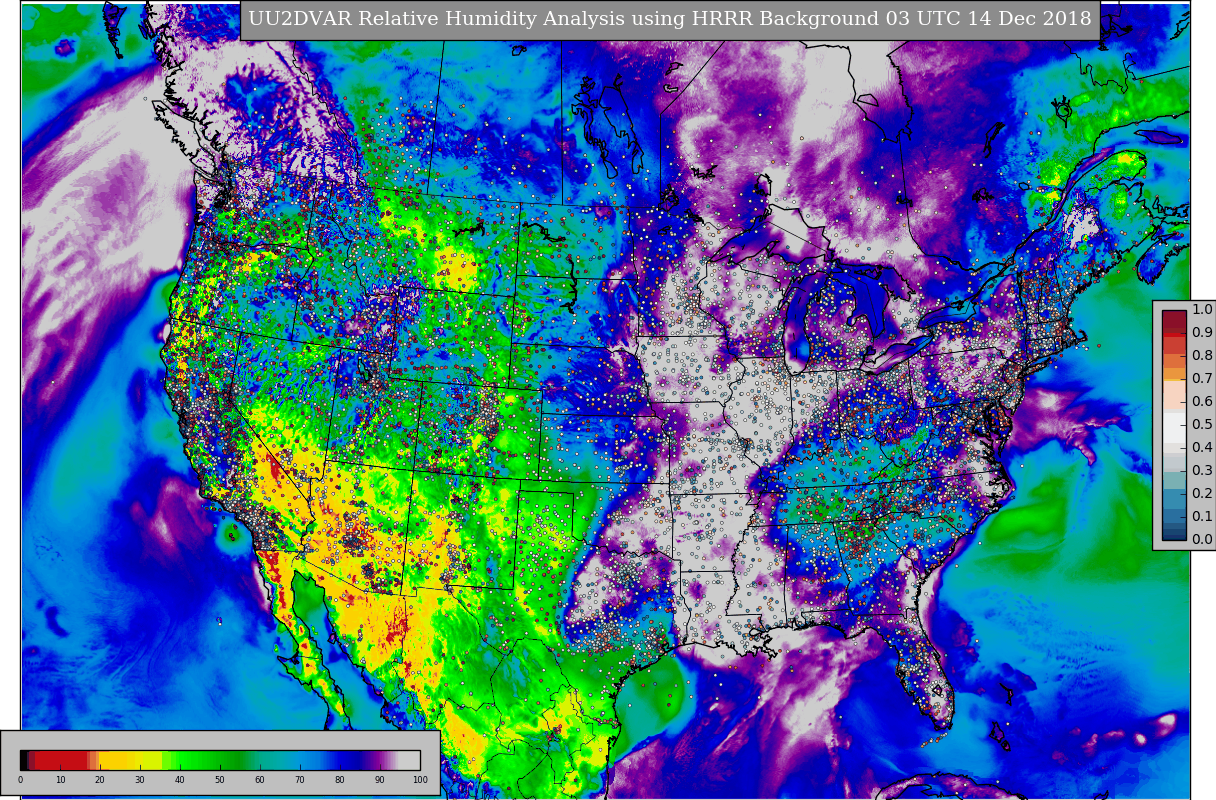
Task: Click the '30' tick label on humidity scale
Action: pyautogui.click(x=140, y=780)
